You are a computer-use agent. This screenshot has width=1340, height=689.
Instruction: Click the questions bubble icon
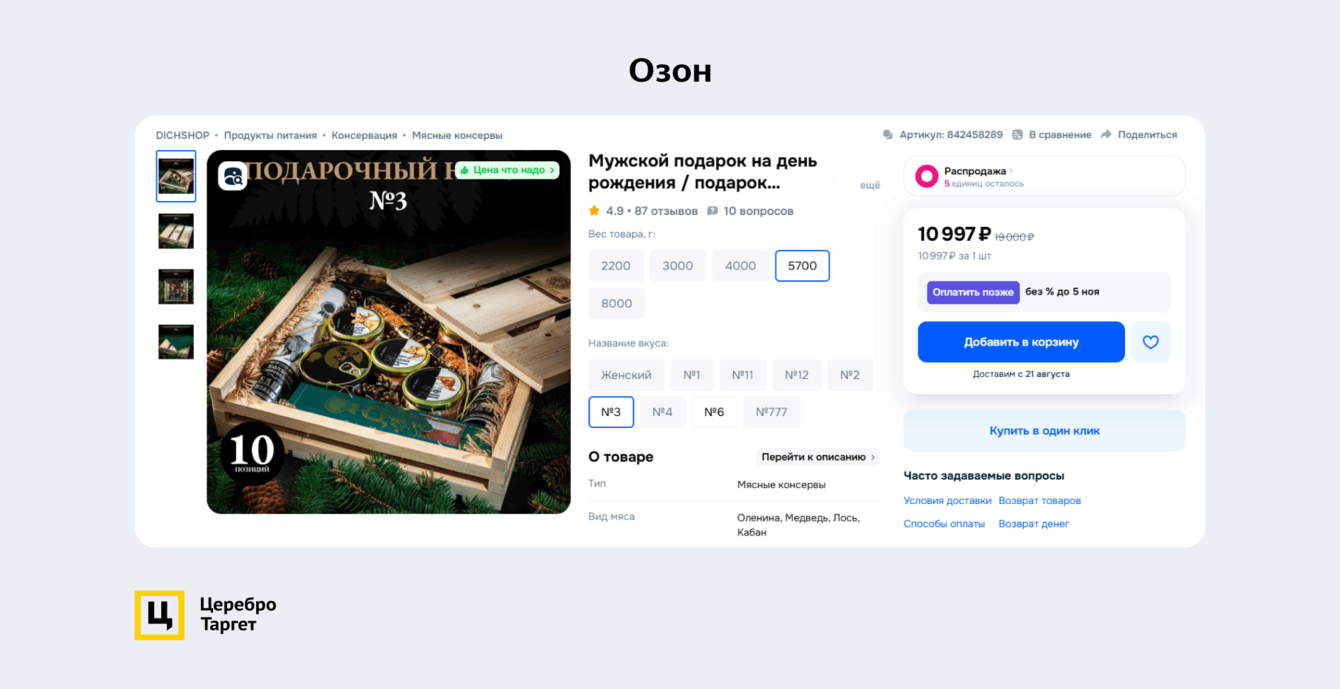pos(712,211)
